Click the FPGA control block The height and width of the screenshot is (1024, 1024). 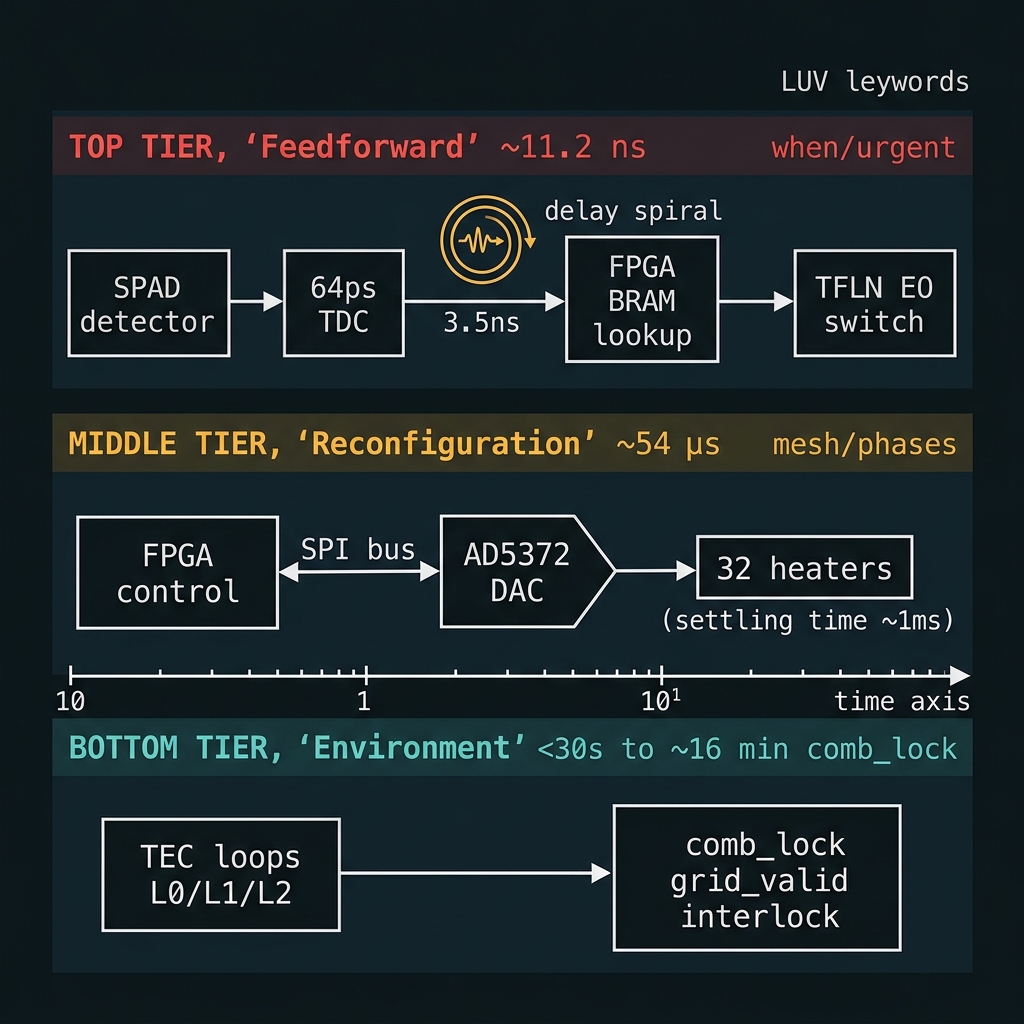[178, 573]
